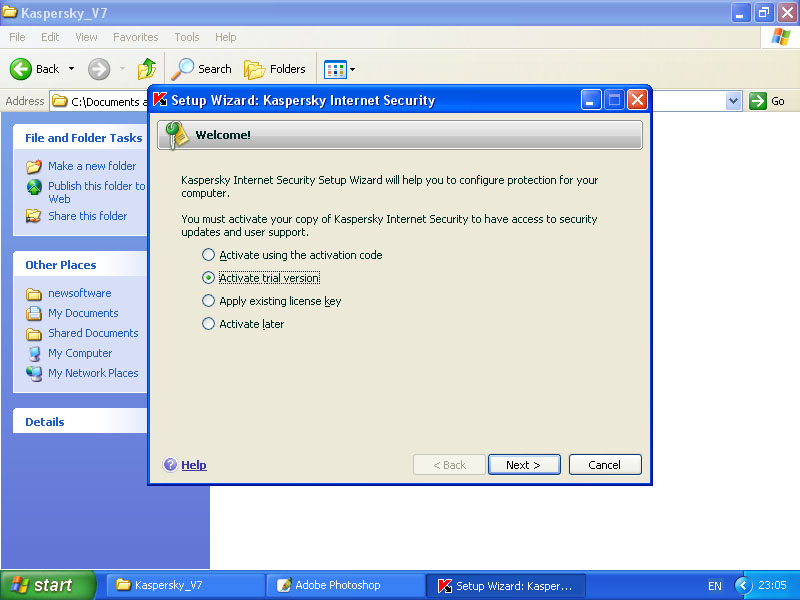Click Next in the Setup Wizard

click(524, 465)
